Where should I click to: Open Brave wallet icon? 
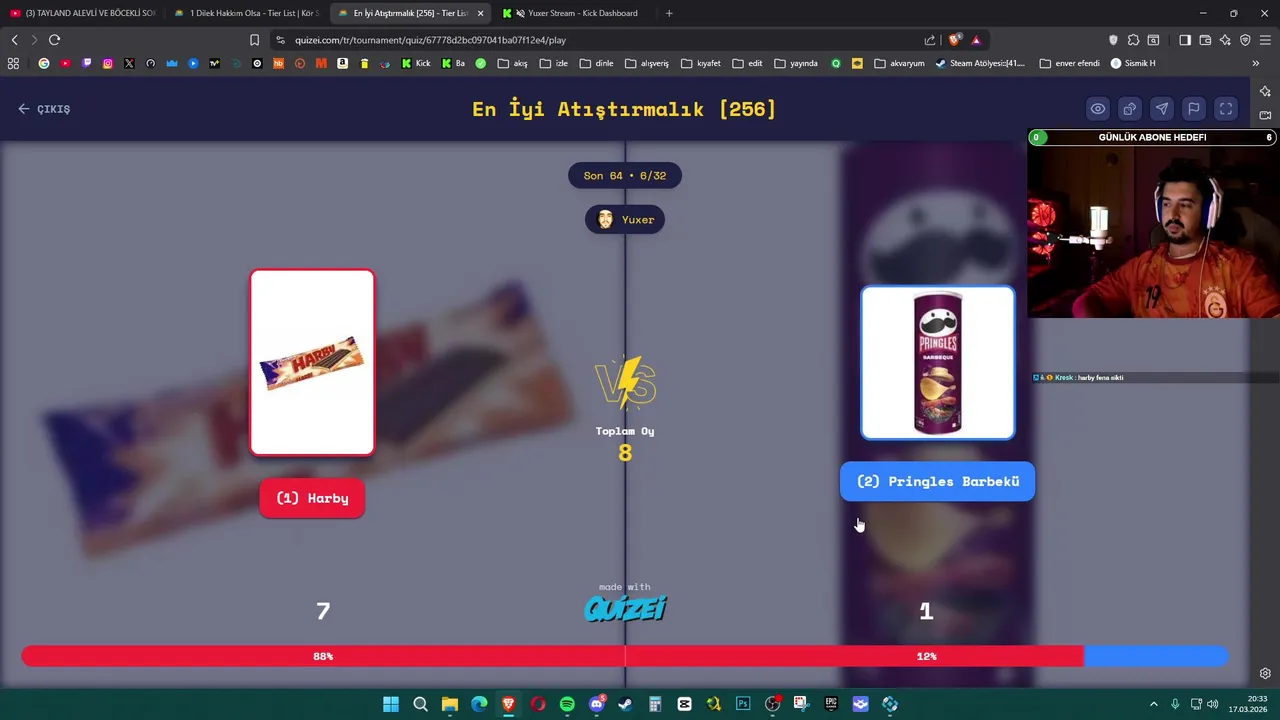tap(1205, 40)
